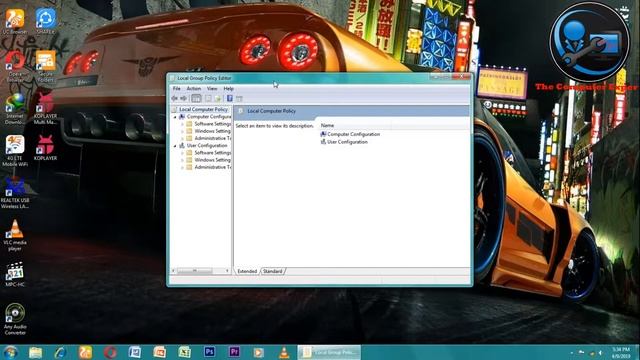Collapse the User Configuration tree node
640x360 pixels.
[x=176, y=146]
